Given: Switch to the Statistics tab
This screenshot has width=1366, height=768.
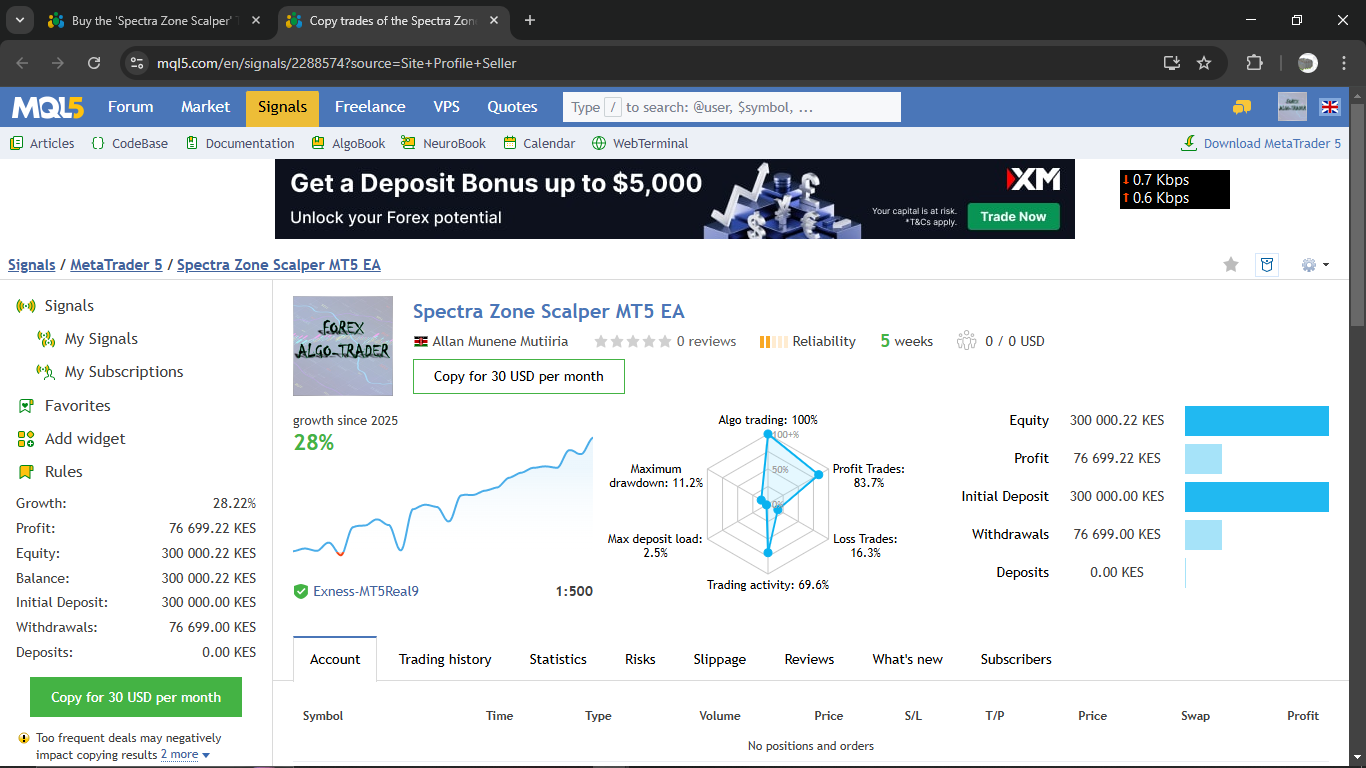Looking at the screenshot, I should click(558, 659).
